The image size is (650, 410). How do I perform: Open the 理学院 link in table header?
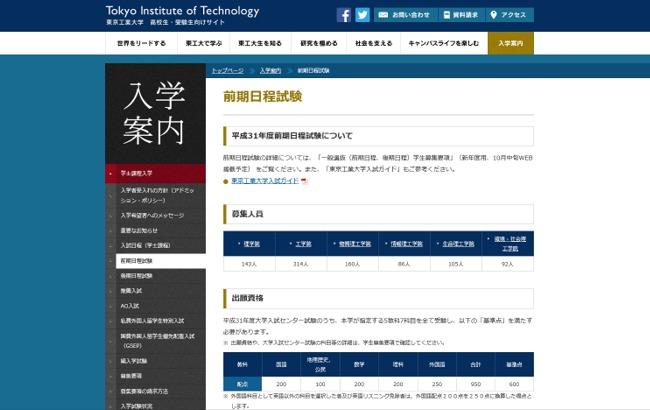pyautogui.click(x=252, y=244)
